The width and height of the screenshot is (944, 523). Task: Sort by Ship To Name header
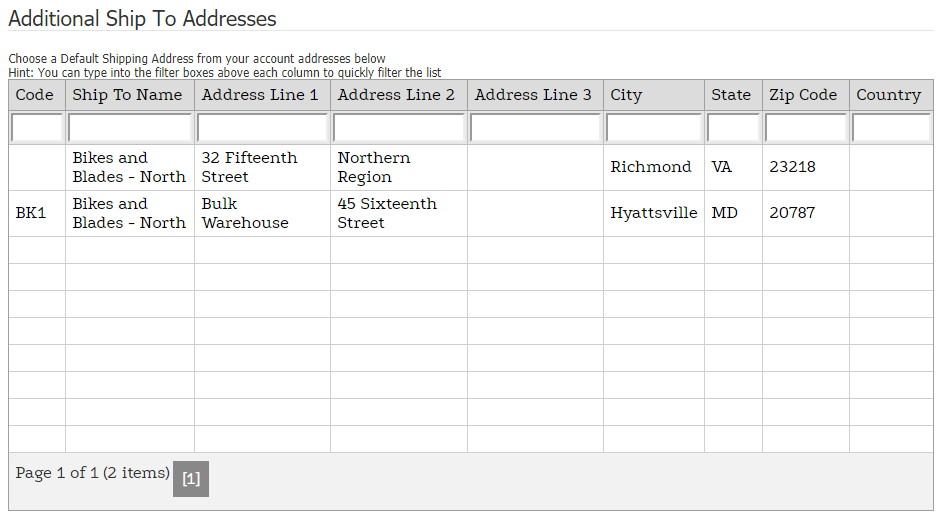[x=127, y=95]
